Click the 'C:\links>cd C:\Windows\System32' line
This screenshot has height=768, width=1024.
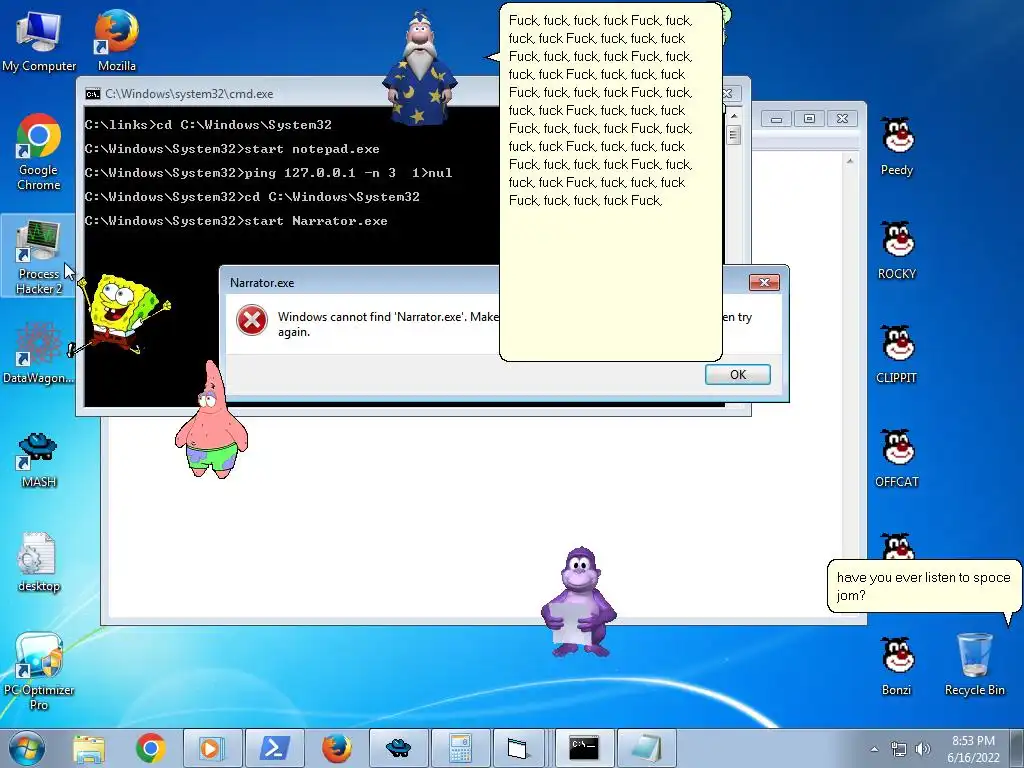pyautogui.click(x=208, y=125)
